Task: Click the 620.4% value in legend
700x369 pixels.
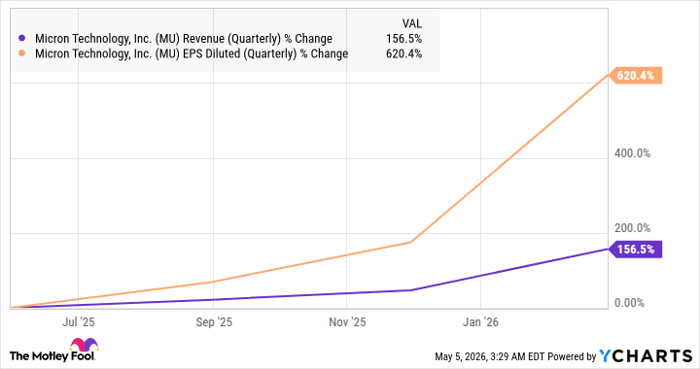Action: tap(404, 54)
